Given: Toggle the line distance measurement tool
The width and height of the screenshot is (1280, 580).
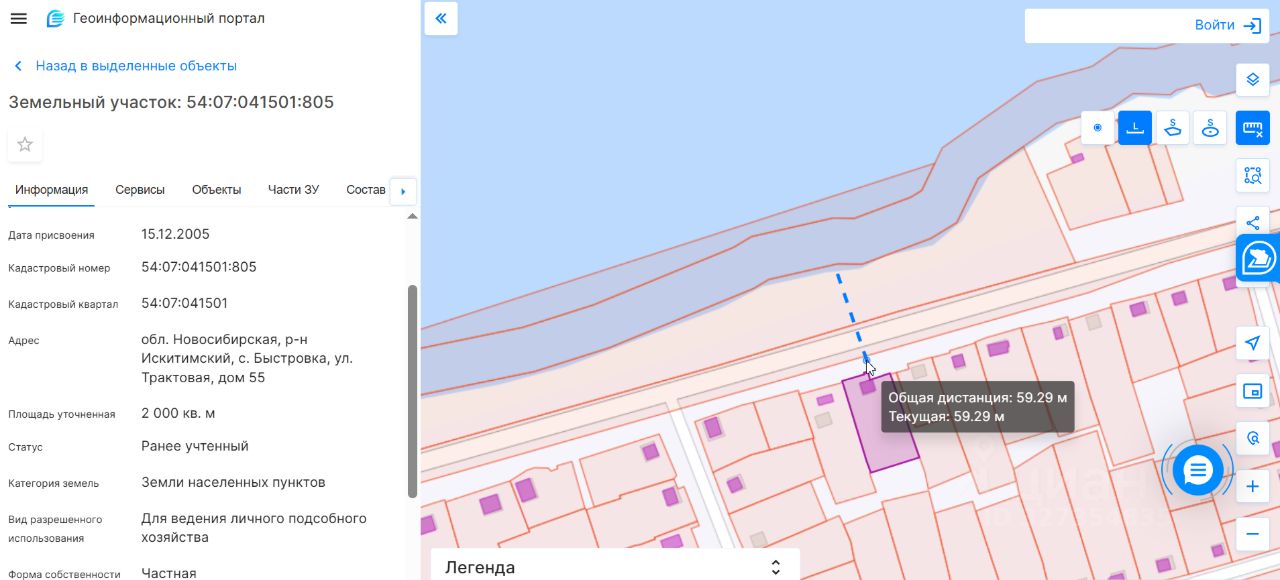Looking at the screenshot, I should tap(1135, 128).
